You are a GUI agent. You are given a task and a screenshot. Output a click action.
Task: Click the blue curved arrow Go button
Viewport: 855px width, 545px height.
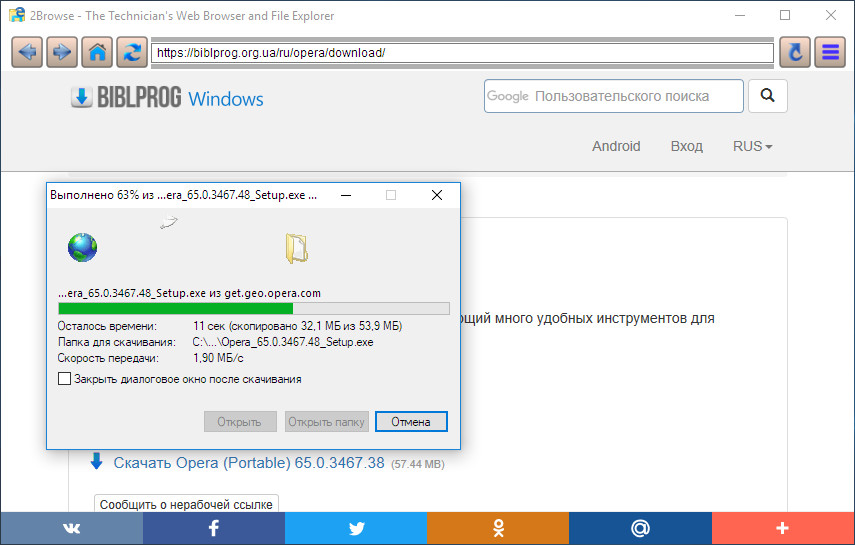pyautogui.click(x=795, y=52)
